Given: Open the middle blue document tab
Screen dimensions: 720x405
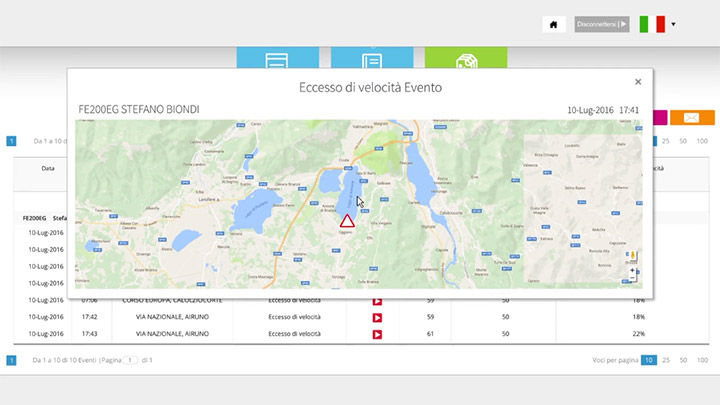Looking at the screenshot, I should coord(371,60).
